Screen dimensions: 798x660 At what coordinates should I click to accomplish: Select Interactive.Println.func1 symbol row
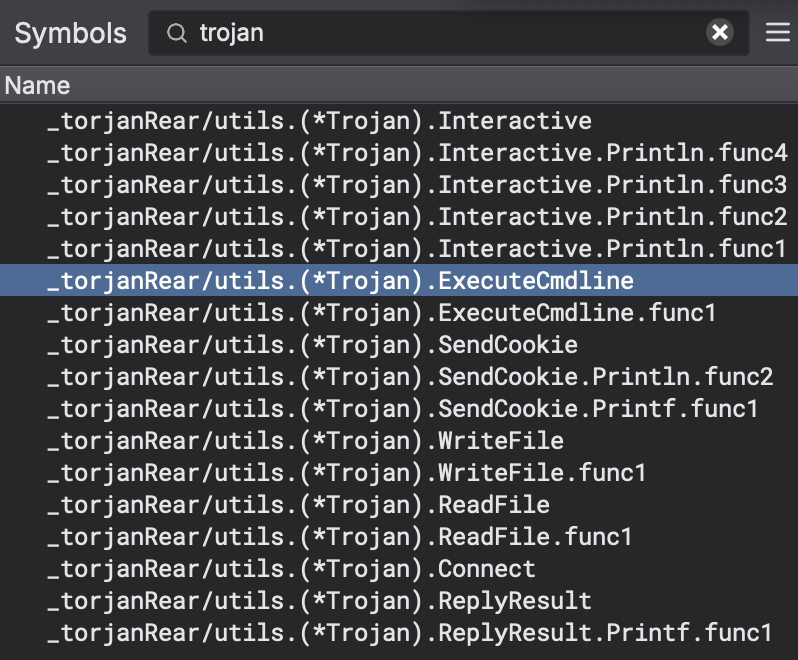[x=416, y=249]
